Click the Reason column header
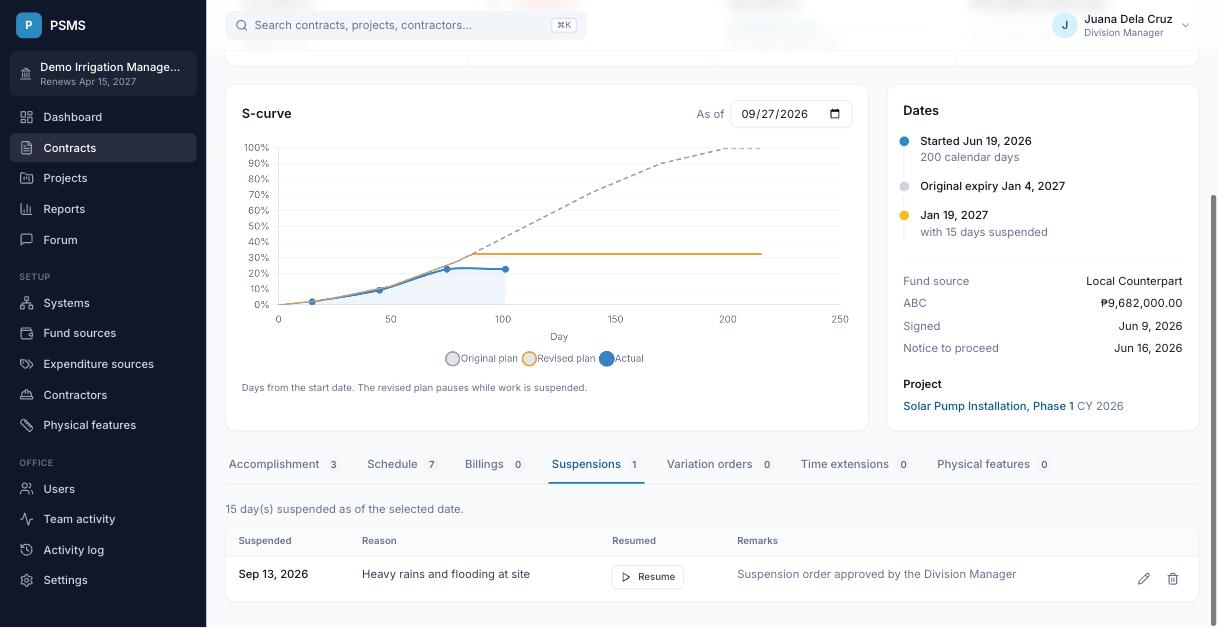This screenshot has width=1218, height=628. [x=379, y=541]
